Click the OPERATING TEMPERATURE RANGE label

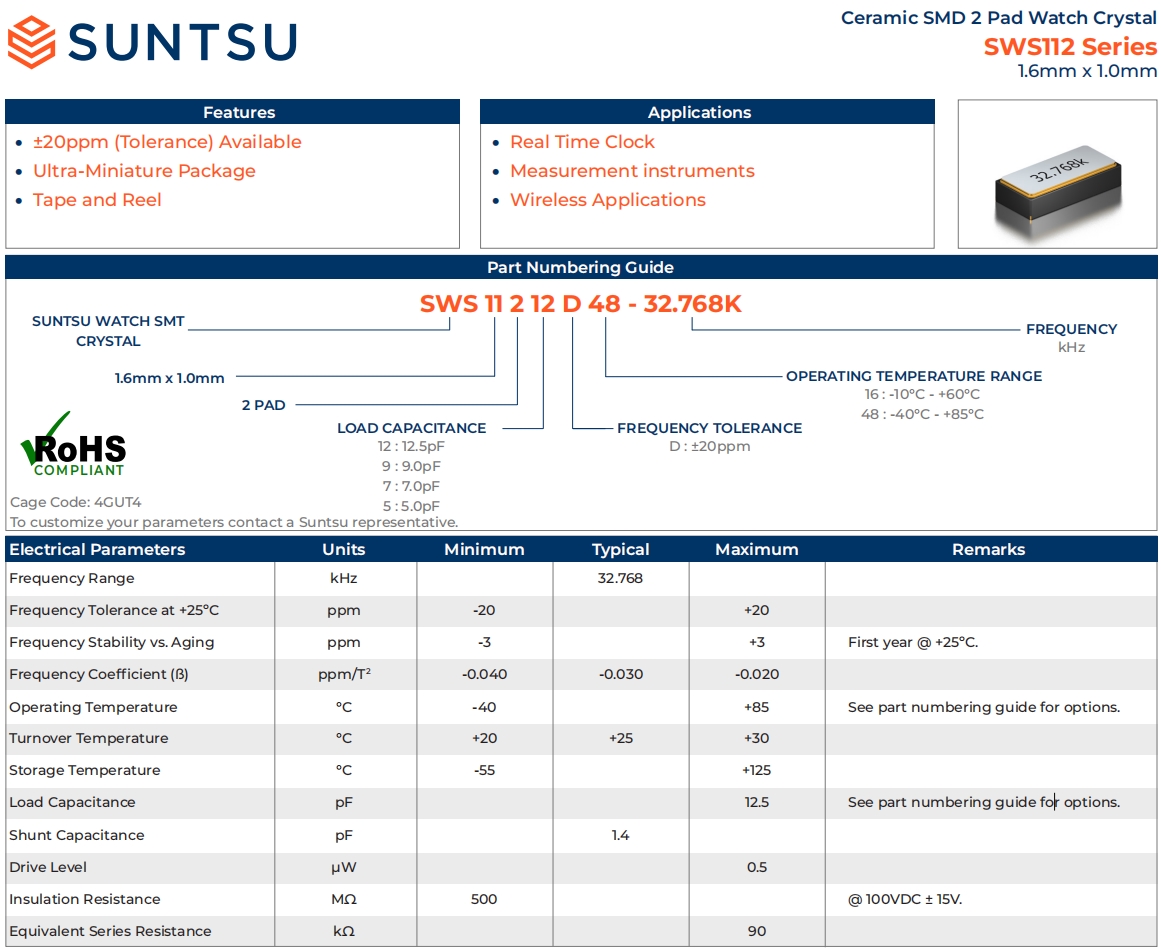pos(913,376)
